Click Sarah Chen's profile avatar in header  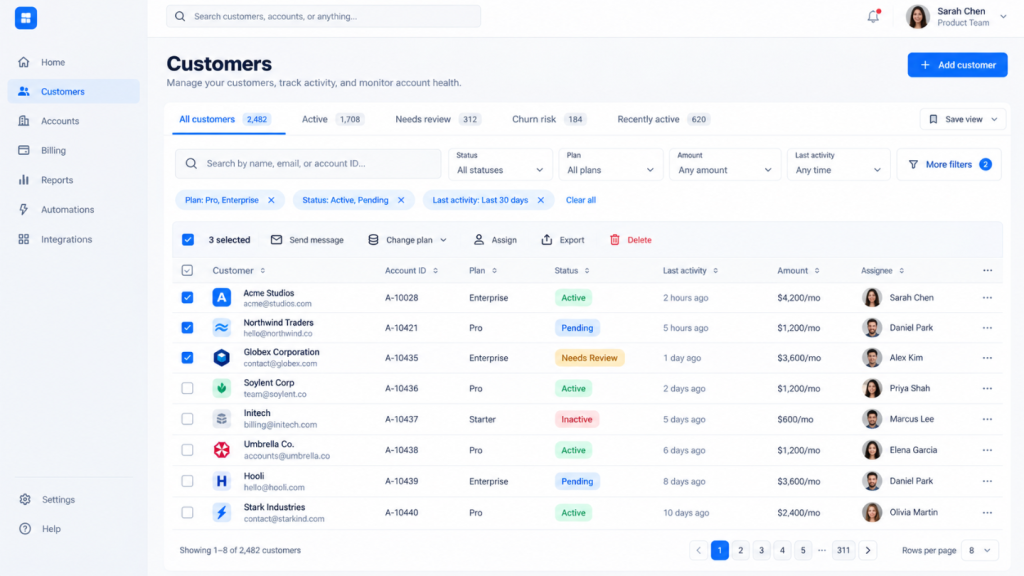pos(918,16)
